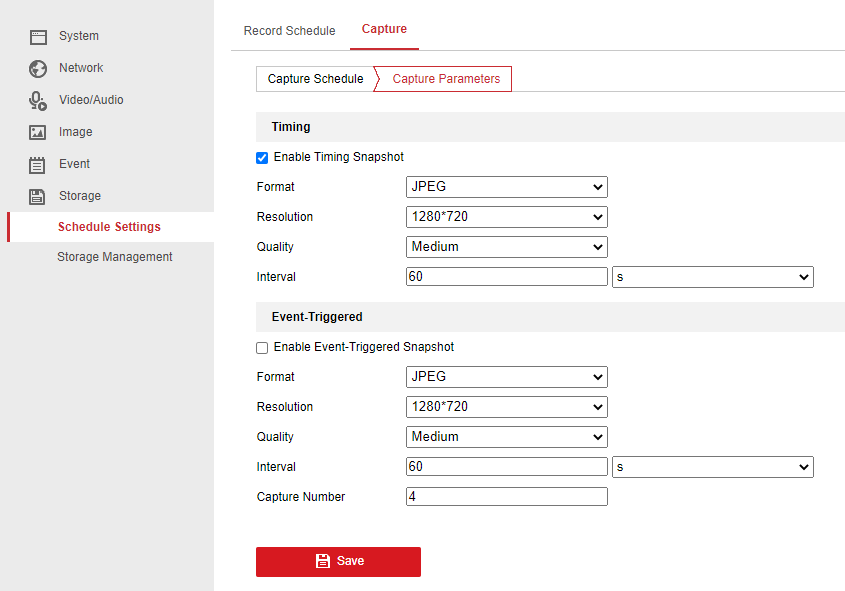Click the Event calendar icon
Viewport: 845px width, 591px height.
[x=38, y=165]
